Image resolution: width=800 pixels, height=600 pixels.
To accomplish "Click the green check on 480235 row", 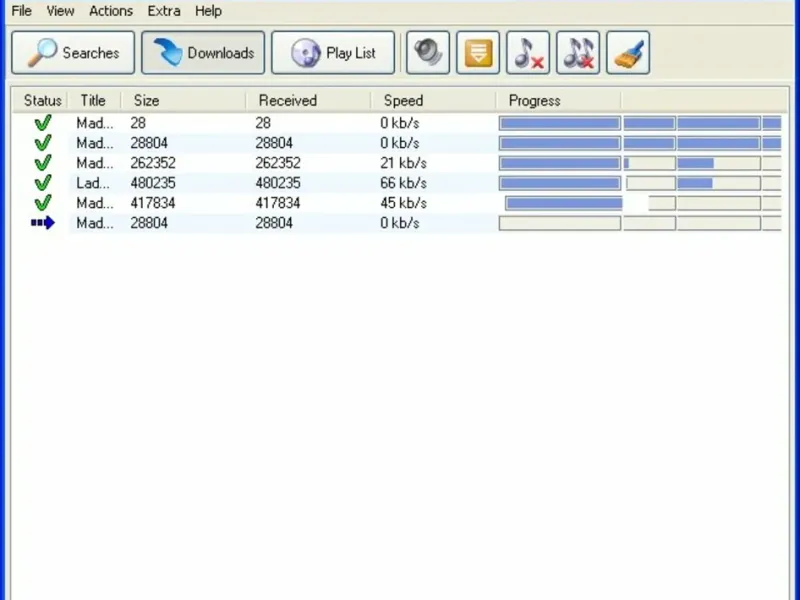I will point(43,183).
